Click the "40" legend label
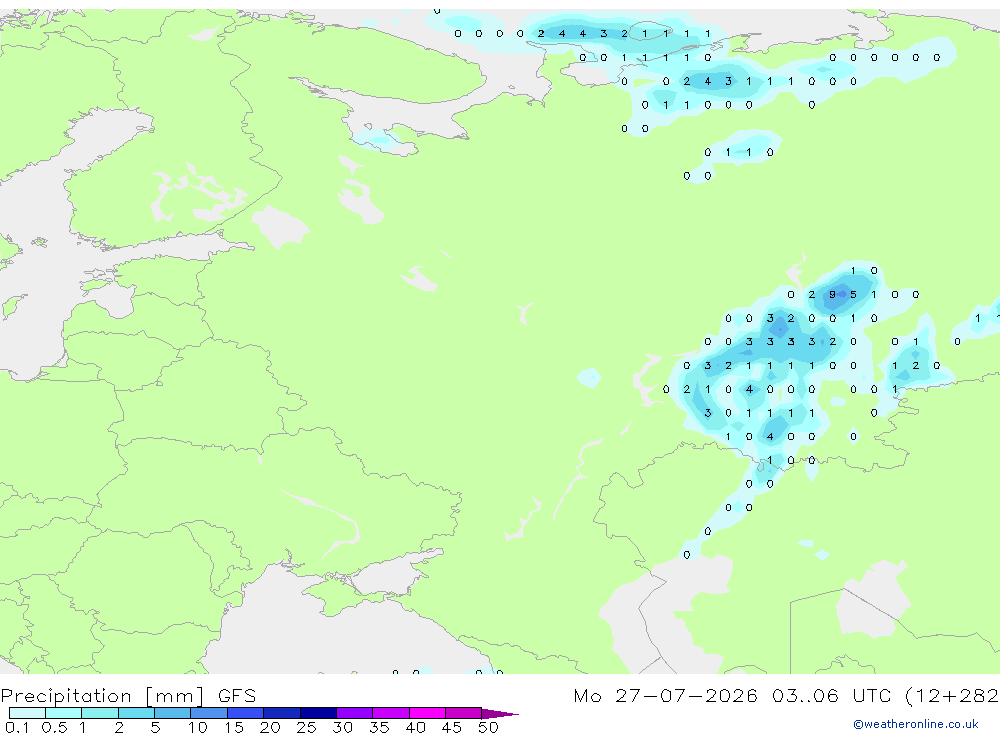The width and height of the screenshot is (1000, 733). tap(416, 727)
